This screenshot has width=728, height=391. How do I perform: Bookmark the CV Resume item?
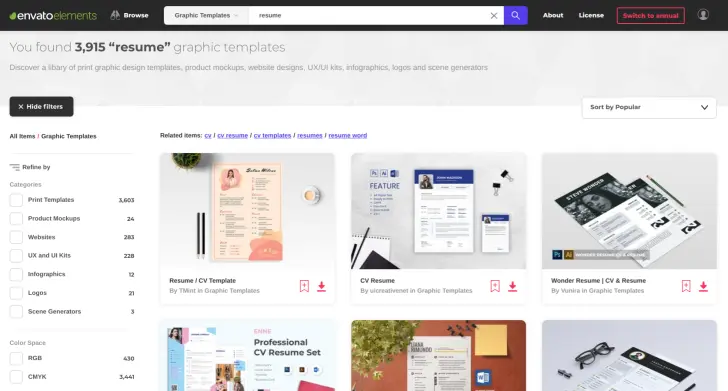pos(495,286)
